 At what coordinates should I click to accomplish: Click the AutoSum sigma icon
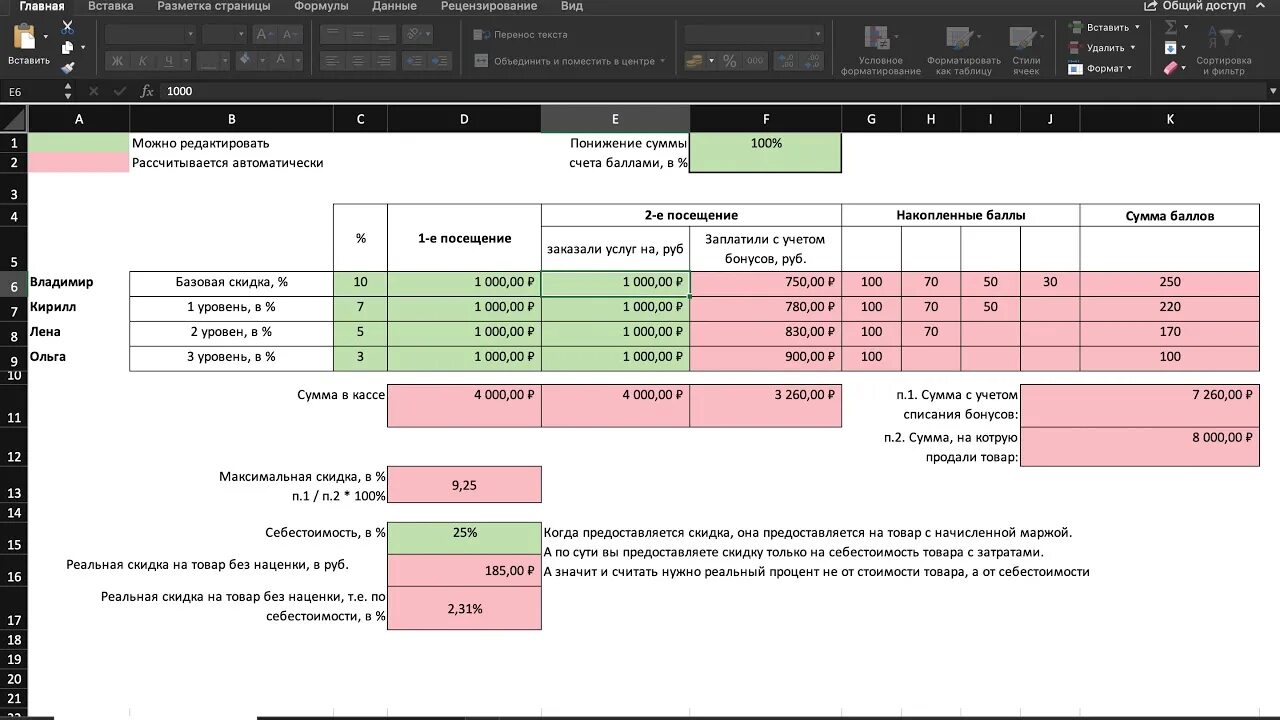[1170, 28]
